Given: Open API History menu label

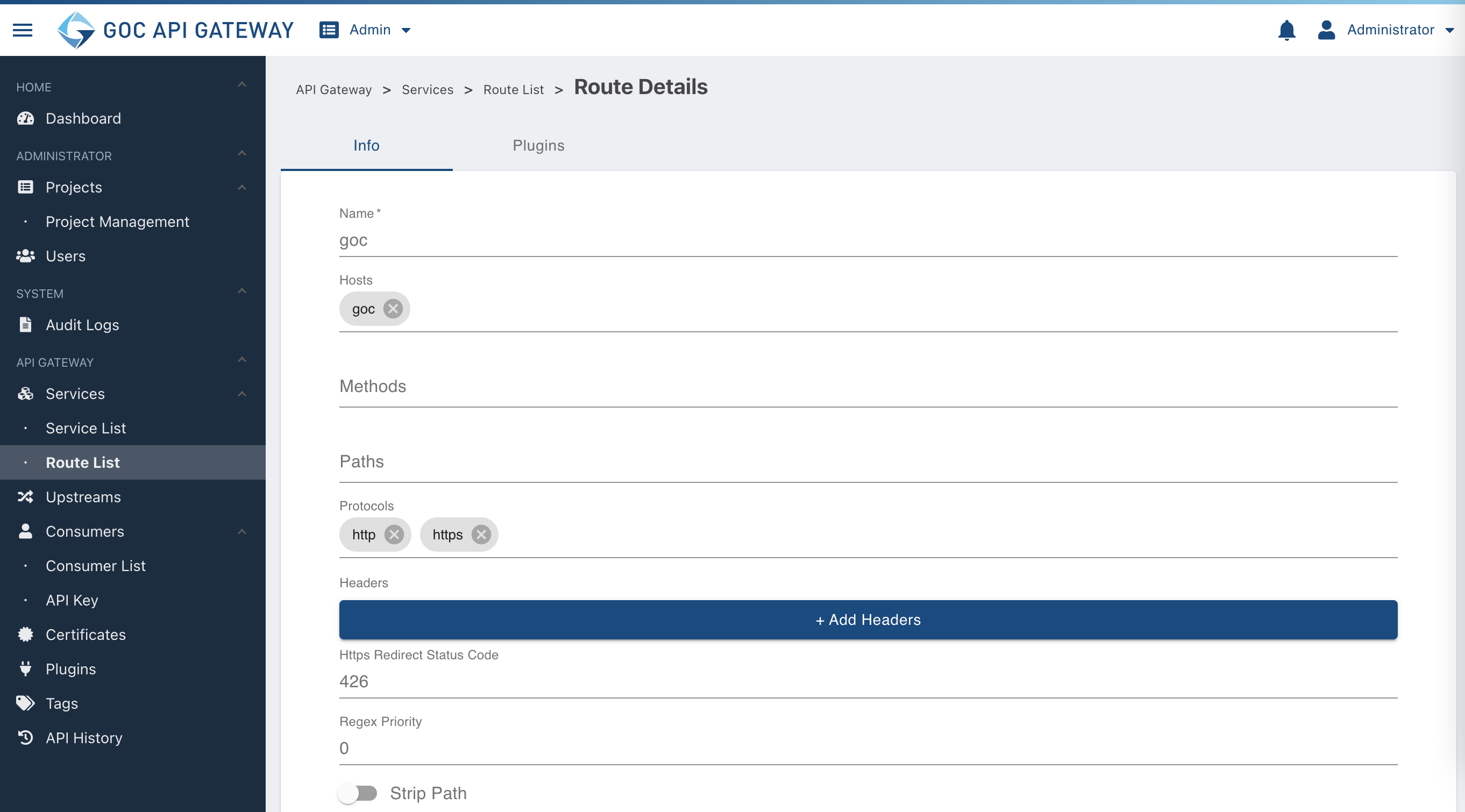Looking at the screenshot, I should pos(84,737).
